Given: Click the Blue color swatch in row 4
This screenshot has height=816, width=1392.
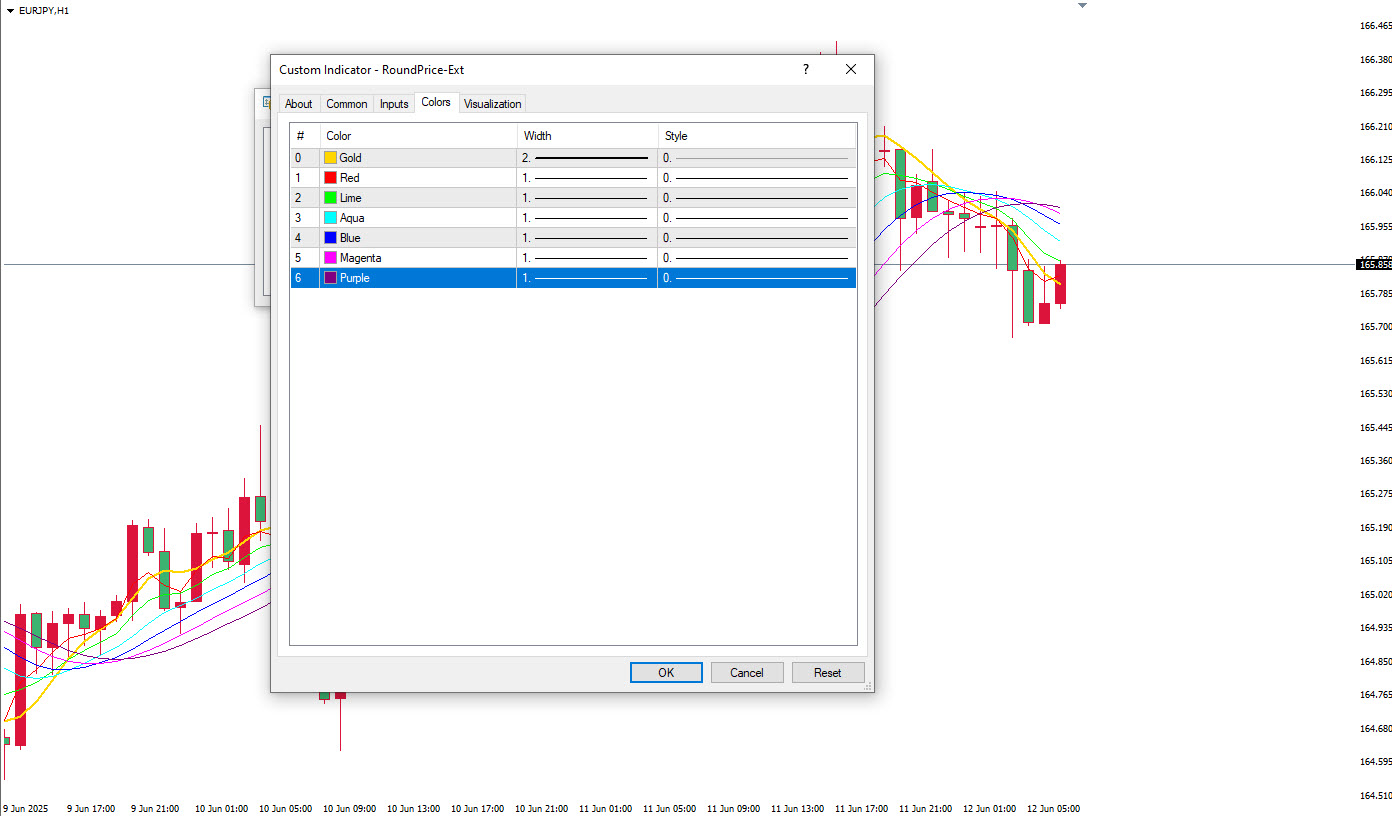Looking at the screenshot, I should point(330,238).
